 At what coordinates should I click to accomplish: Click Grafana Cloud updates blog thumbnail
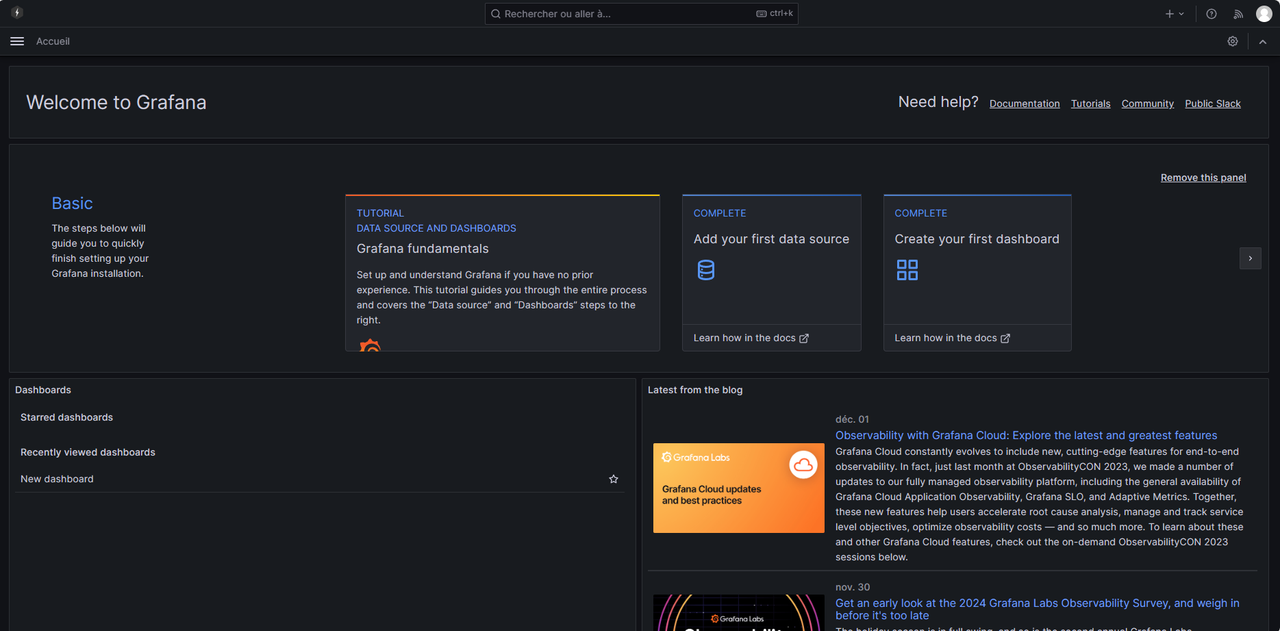739,488
